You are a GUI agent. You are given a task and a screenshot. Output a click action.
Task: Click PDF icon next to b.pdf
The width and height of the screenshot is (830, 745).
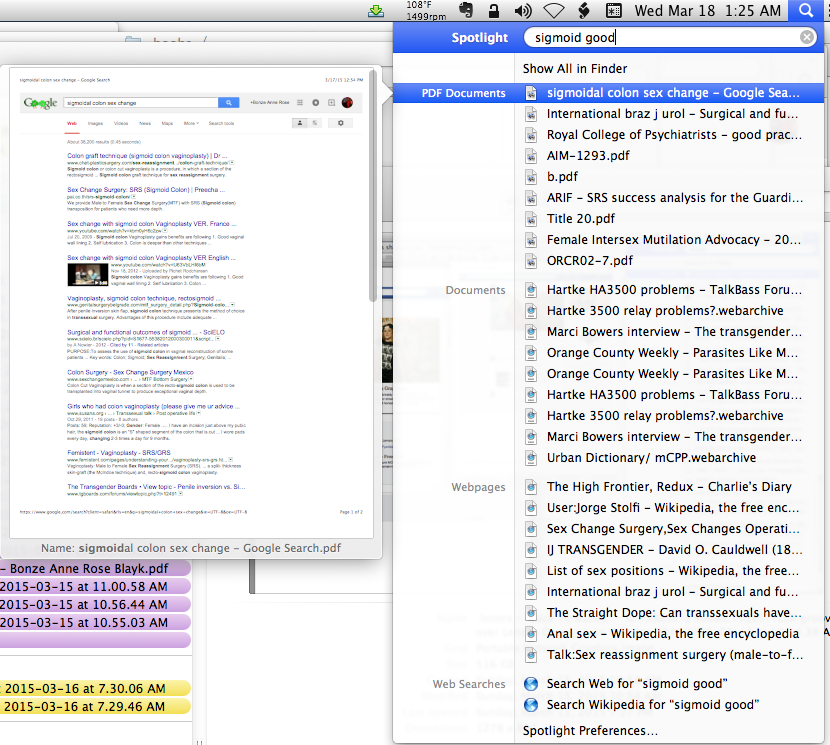point(531,177)
